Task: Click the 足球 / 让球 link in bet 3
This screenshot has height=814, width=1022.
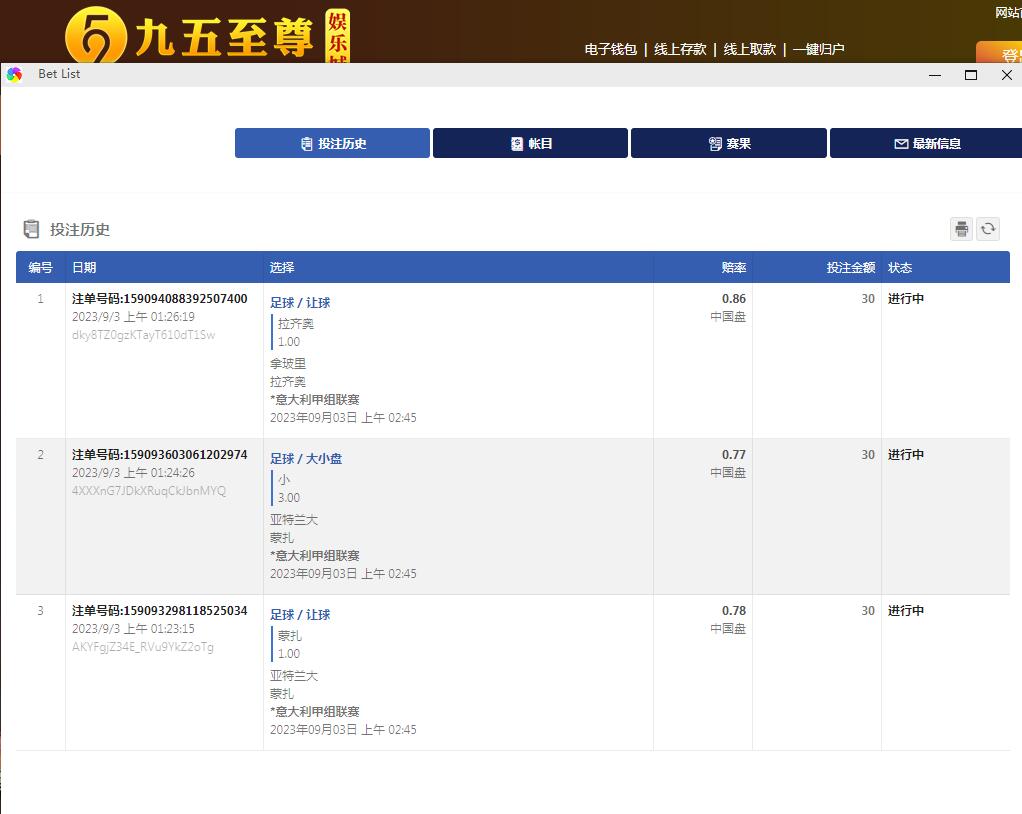Action: (300, 615)
